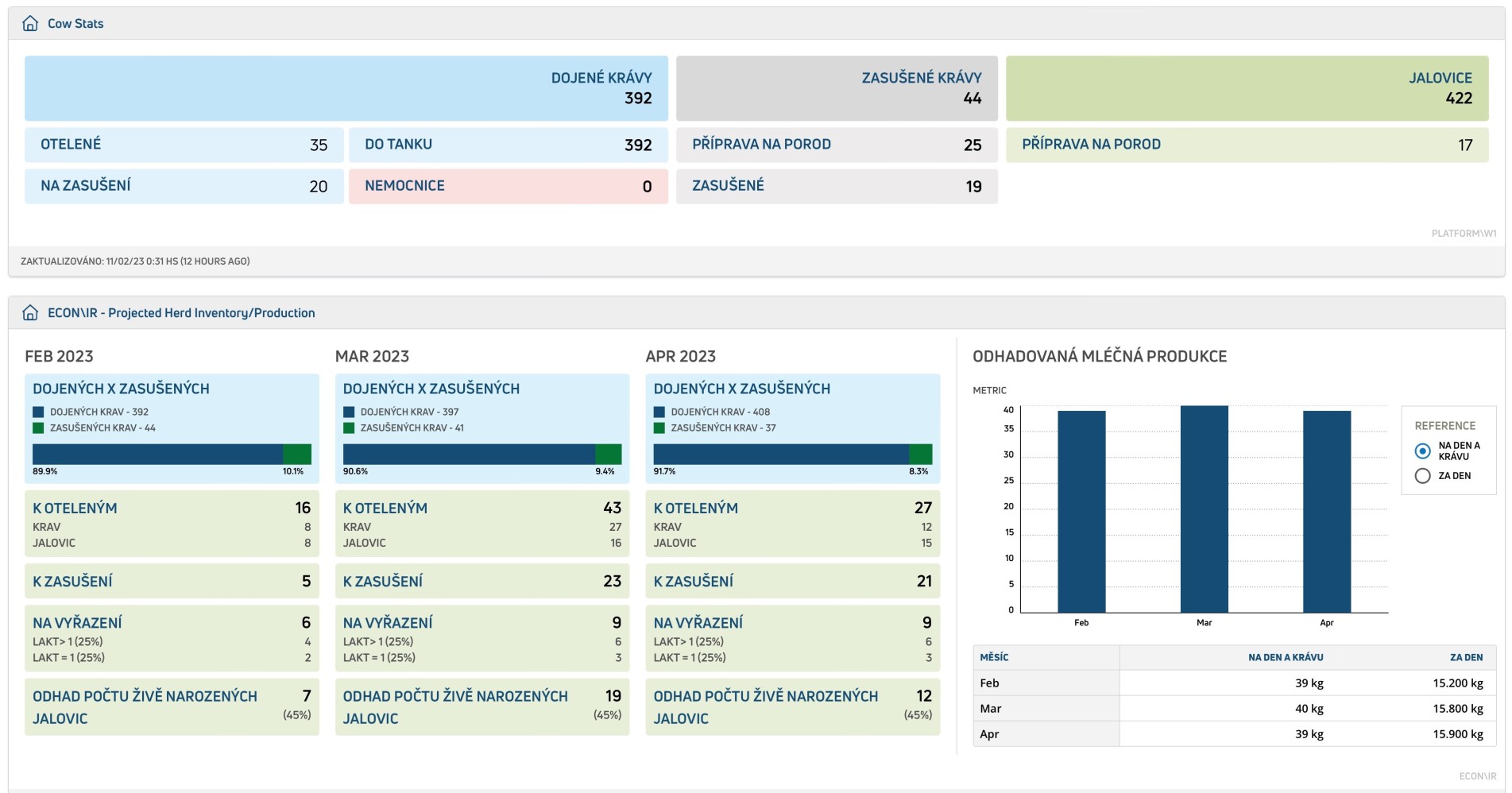
Task: Select the ZA DEN radio option
Action: (1422, 476)
